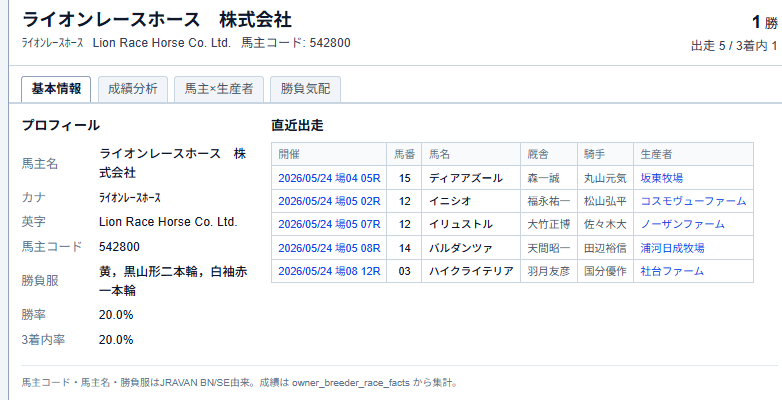The width and height of the screenshot is (782, 400).
Task: Click trainer name 天間昭一
Action: pyautogui.click(x=549, y=248)
